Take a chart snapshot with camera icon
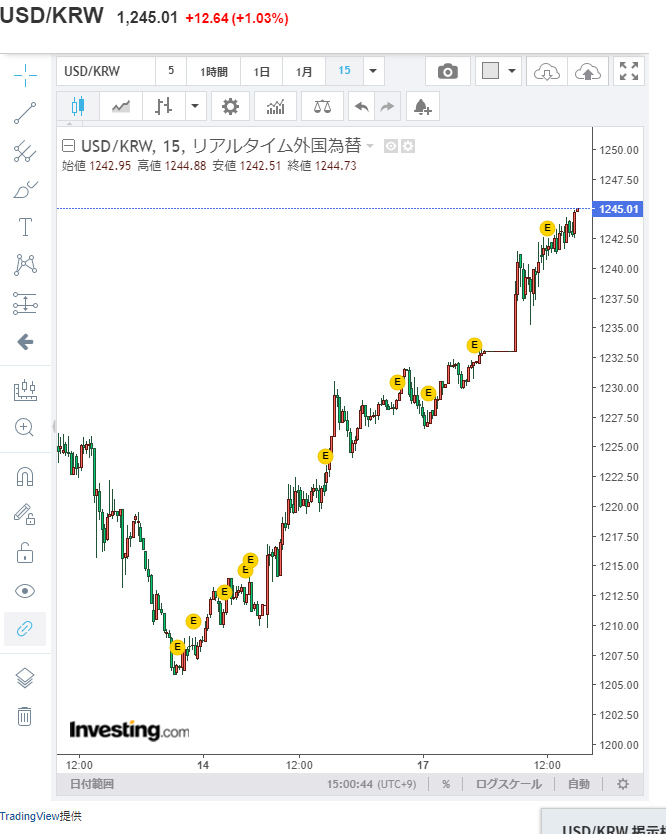666x834 pixels. pos(448,71)
